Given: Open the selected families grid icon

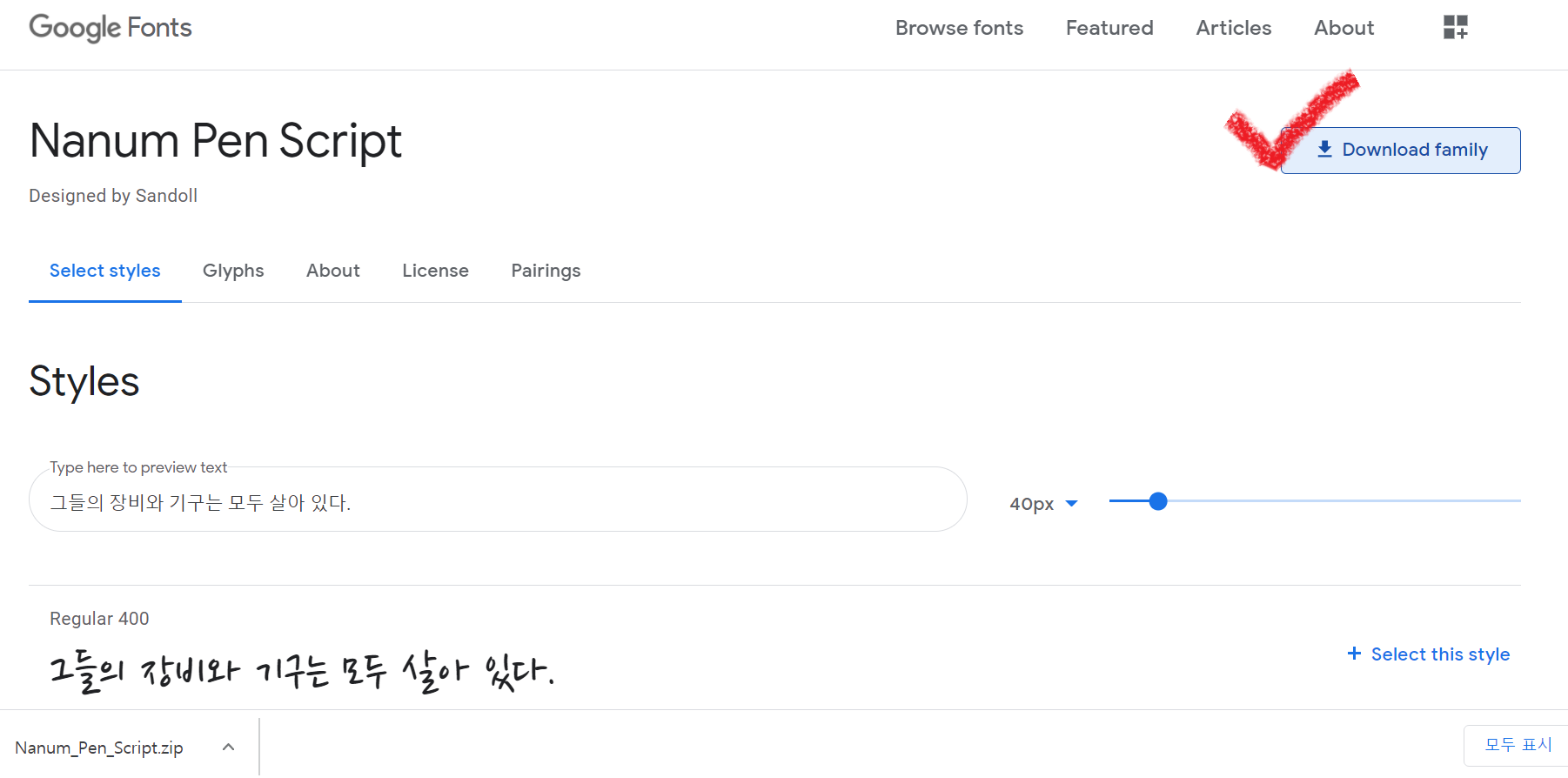Looking at the screenshot, I should [1455, 28].
